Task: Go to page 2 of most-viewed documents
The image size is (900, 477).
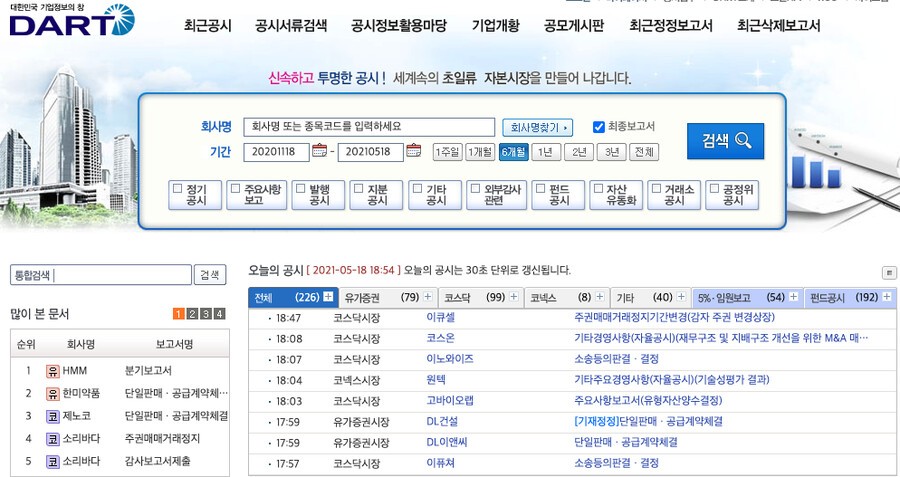Action: 192,313
